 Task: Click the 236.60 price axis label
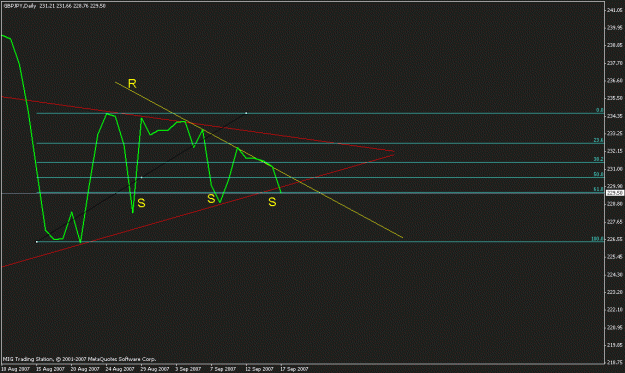[x=615, y=80]
